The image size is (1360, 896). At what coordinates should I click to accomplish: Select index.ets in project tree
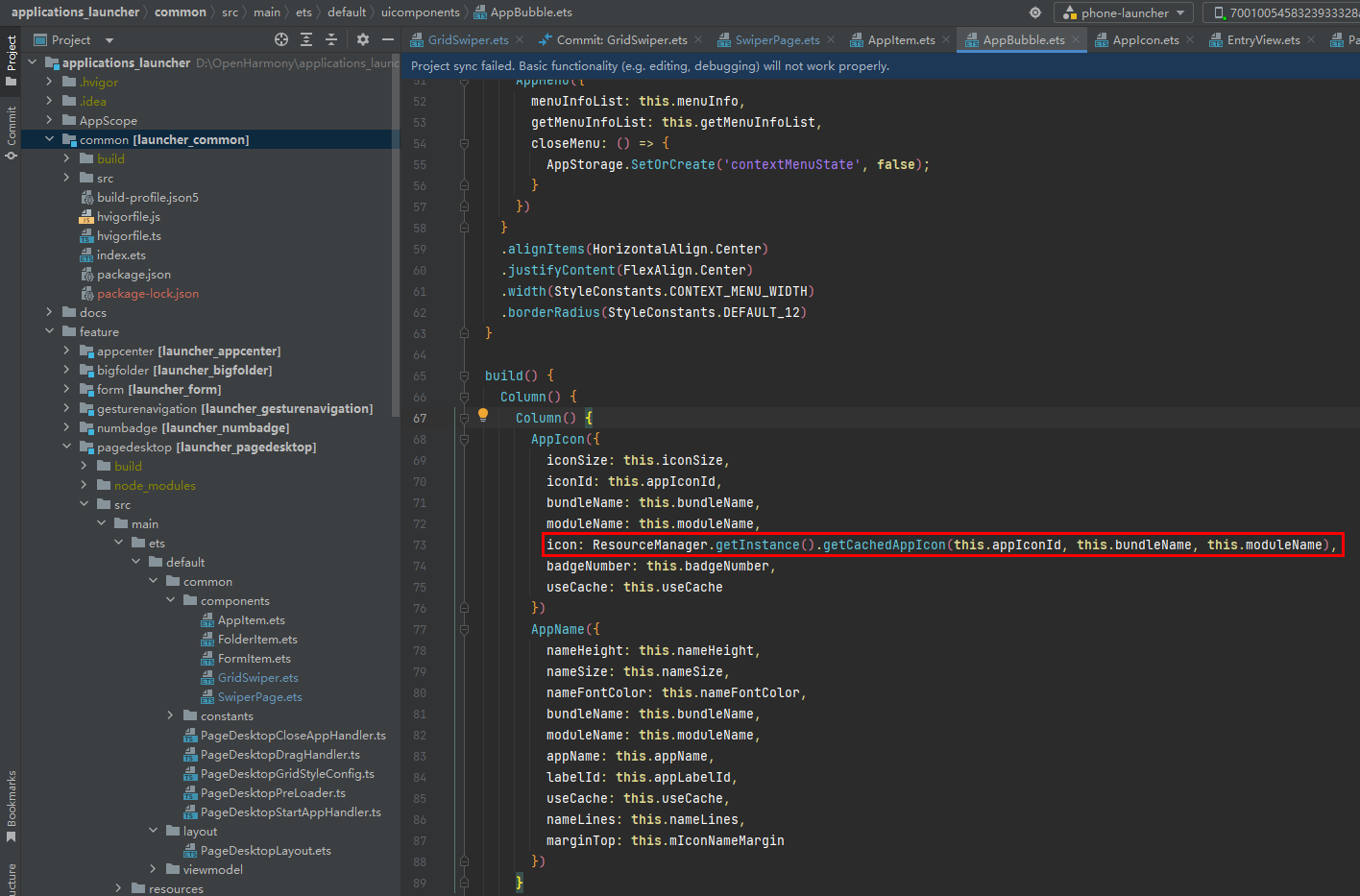tap(121, 254)
